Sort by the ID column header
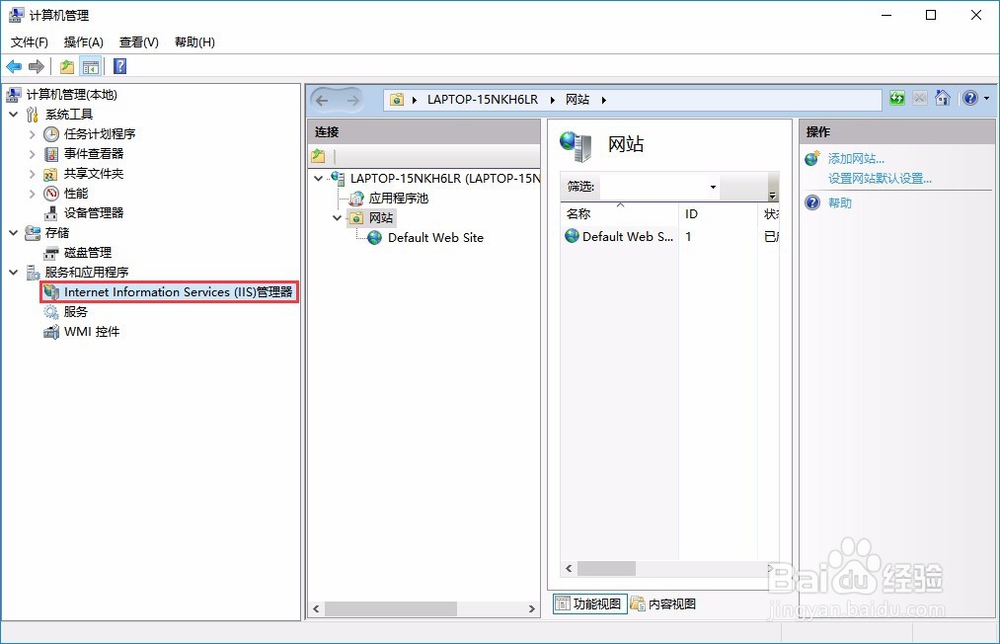 [717, 214]
